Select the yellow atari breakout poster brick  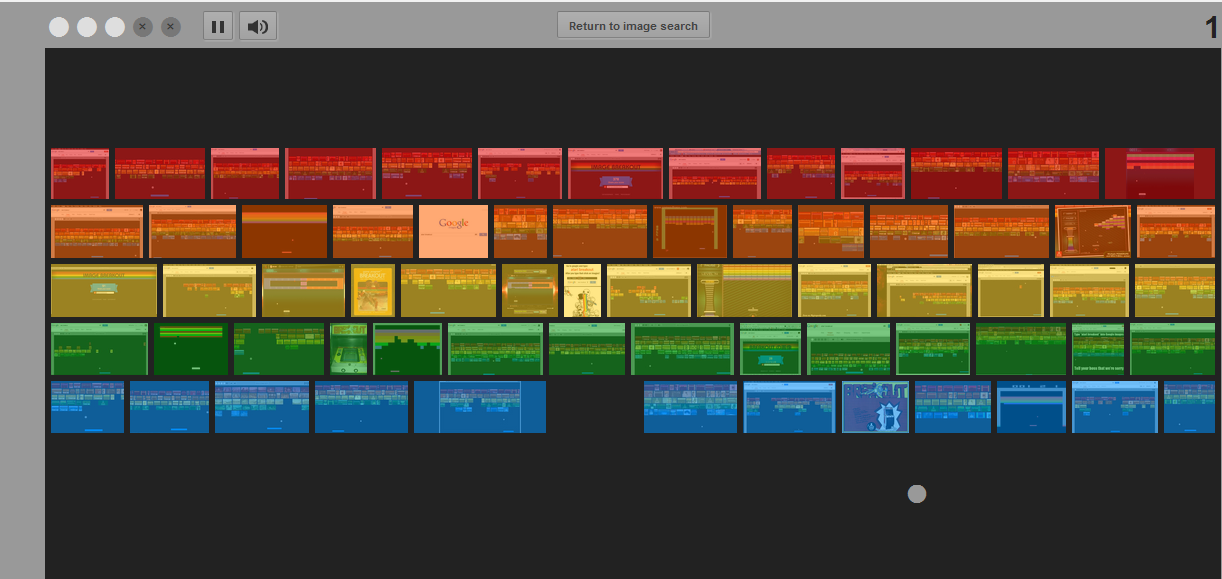(372, 290)
